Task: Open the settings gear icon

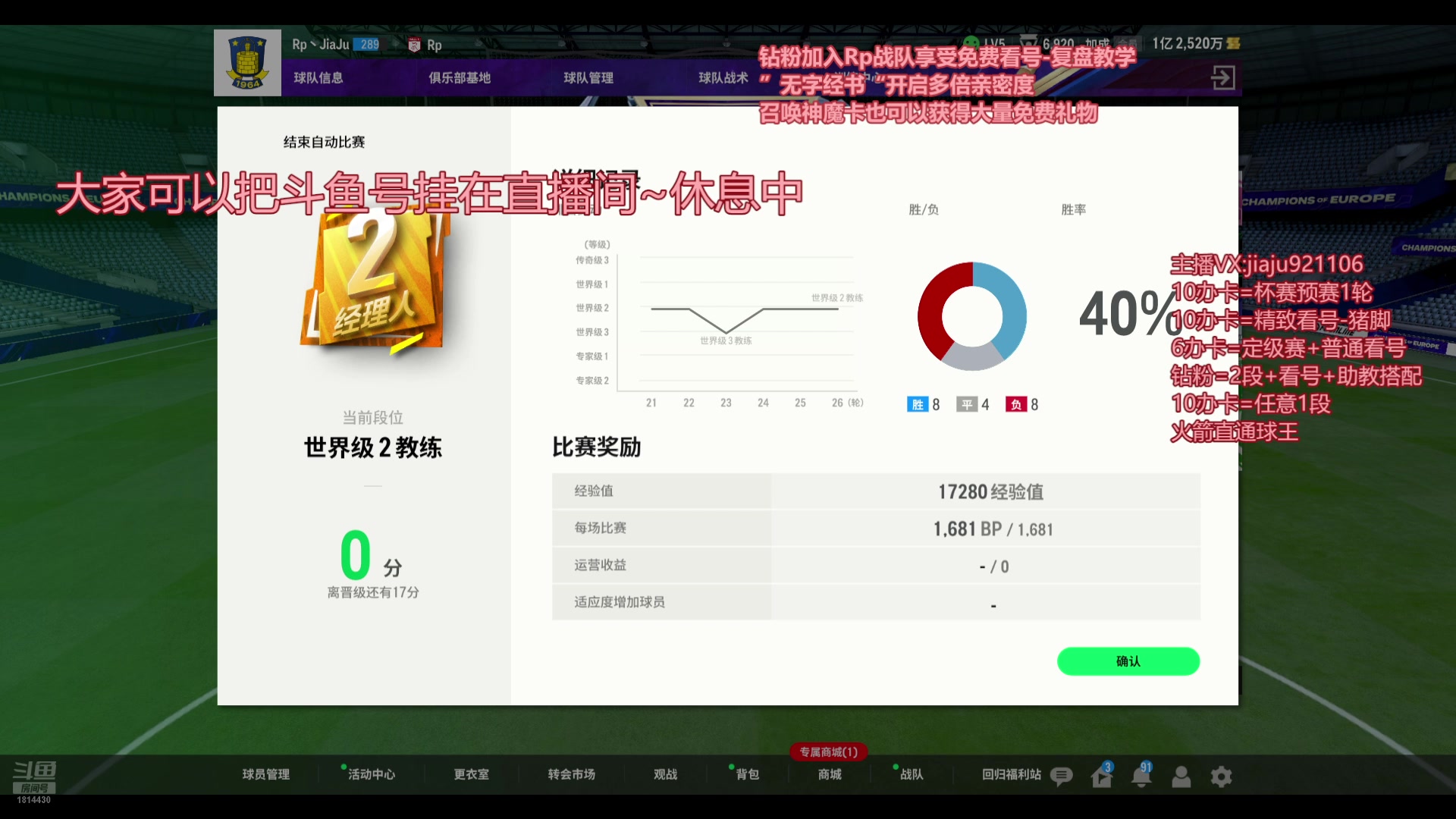Action: (1221, 777)
